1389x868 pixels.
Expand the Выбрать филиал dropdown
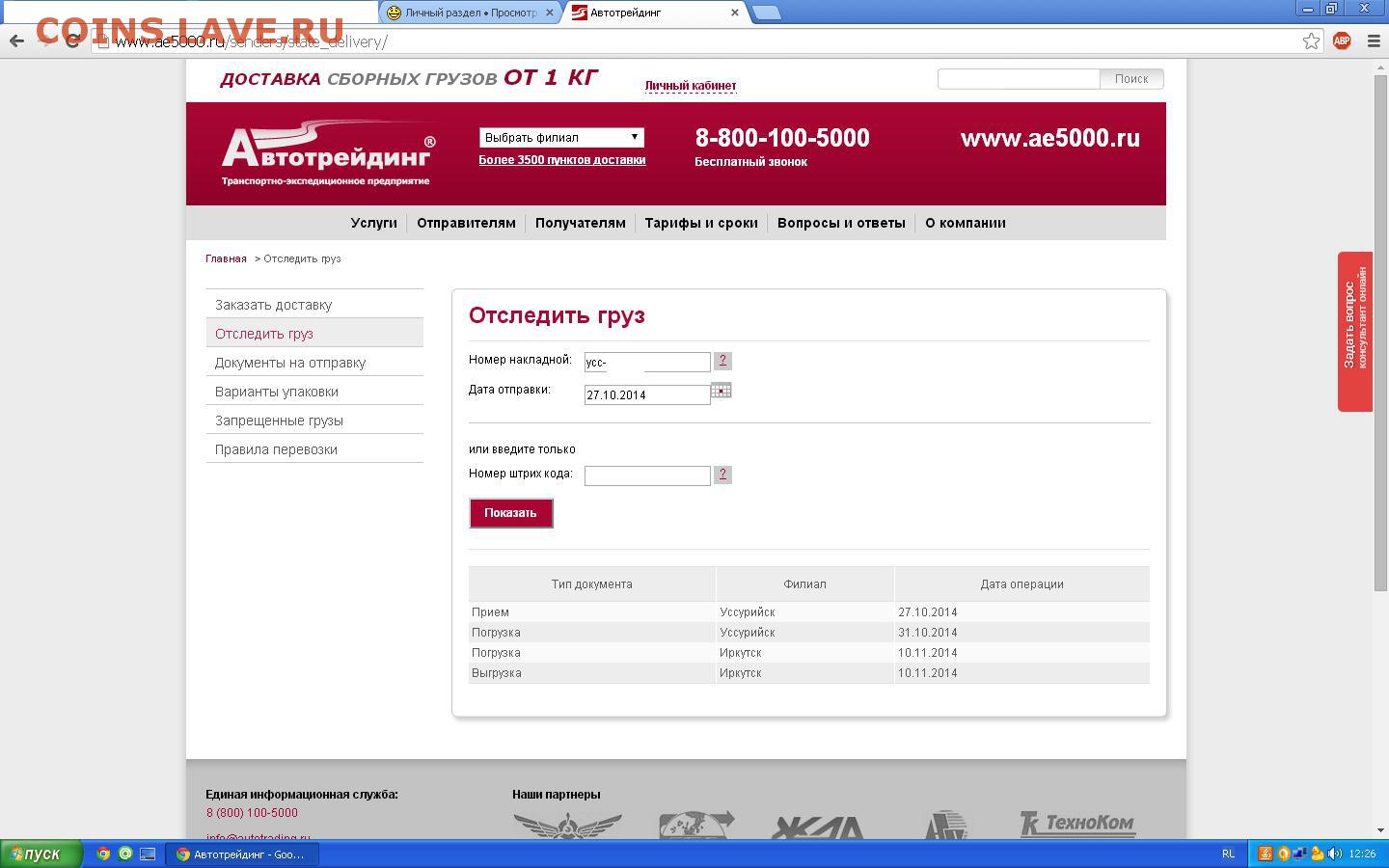tap(561, 137)
